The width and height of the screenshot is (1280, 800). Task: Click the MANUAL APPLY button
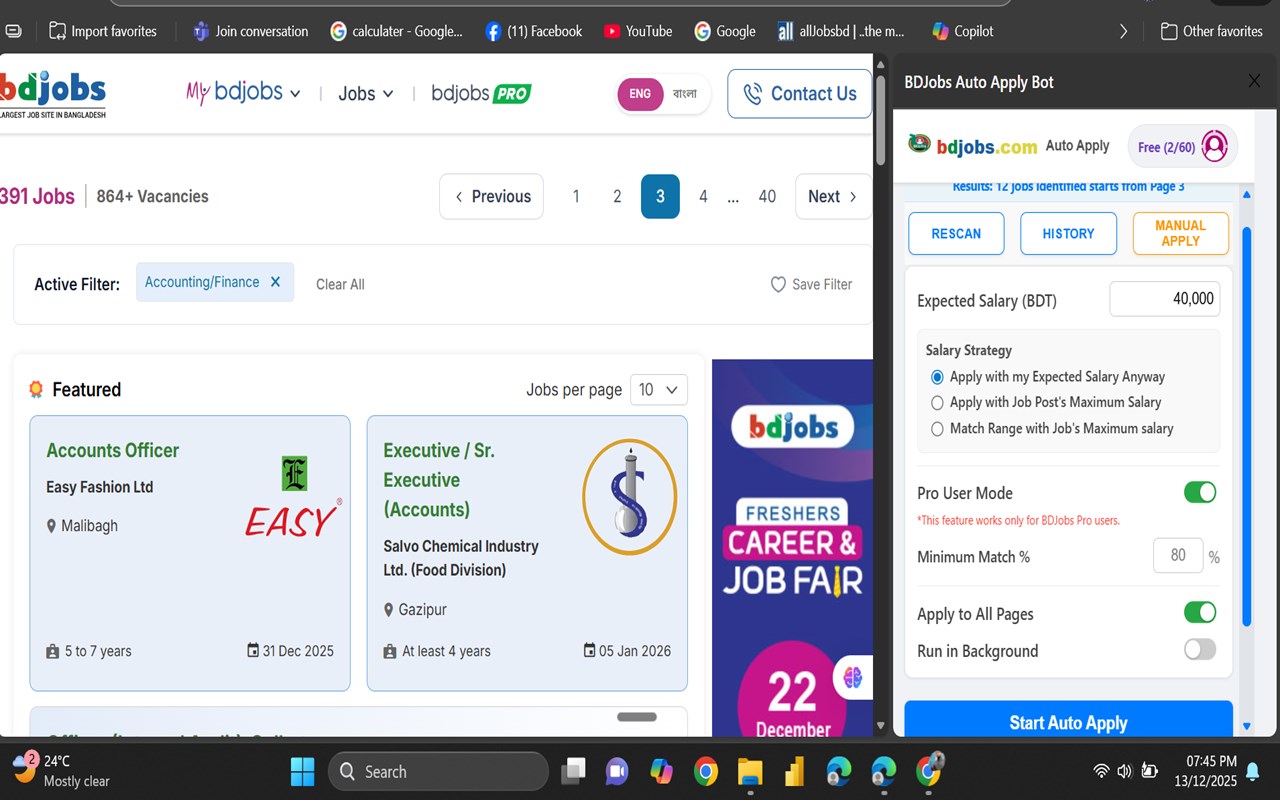tap(1180, 234)
